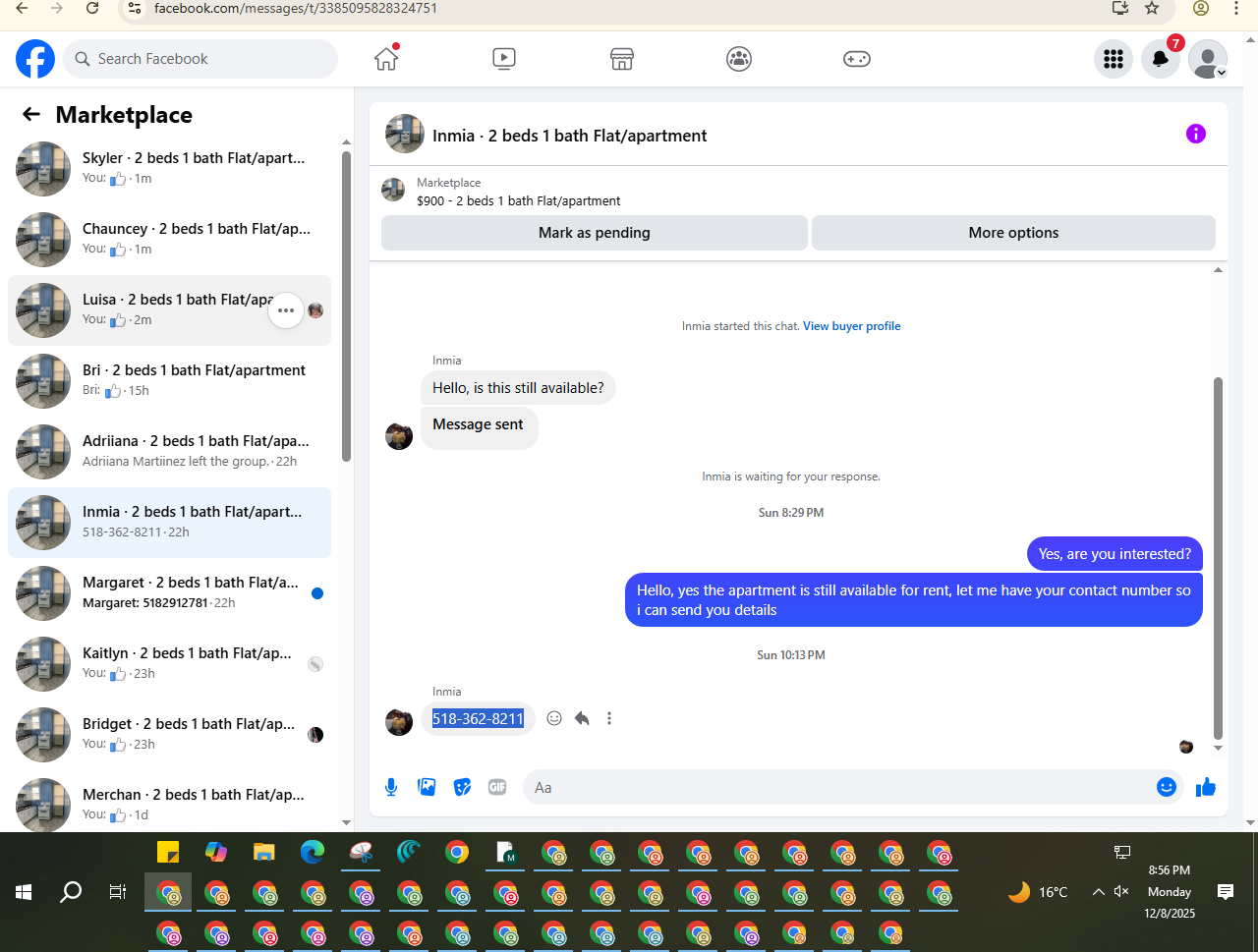Reply to Inmia's phone number message
Screen dimensions: 1258x952
(x=582, y=718)
